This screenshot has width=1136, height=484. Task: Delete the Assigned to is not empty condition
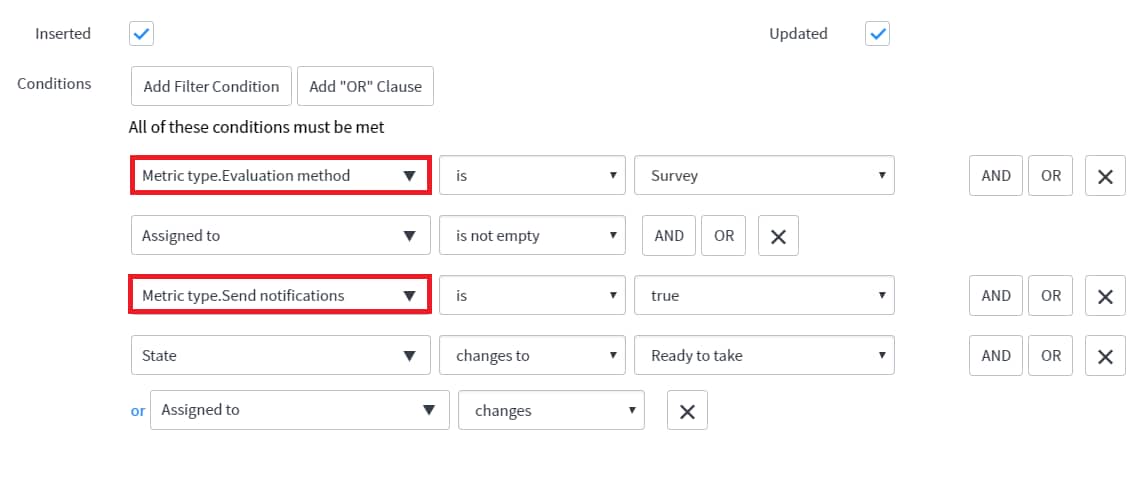click(x=778, y=235)
